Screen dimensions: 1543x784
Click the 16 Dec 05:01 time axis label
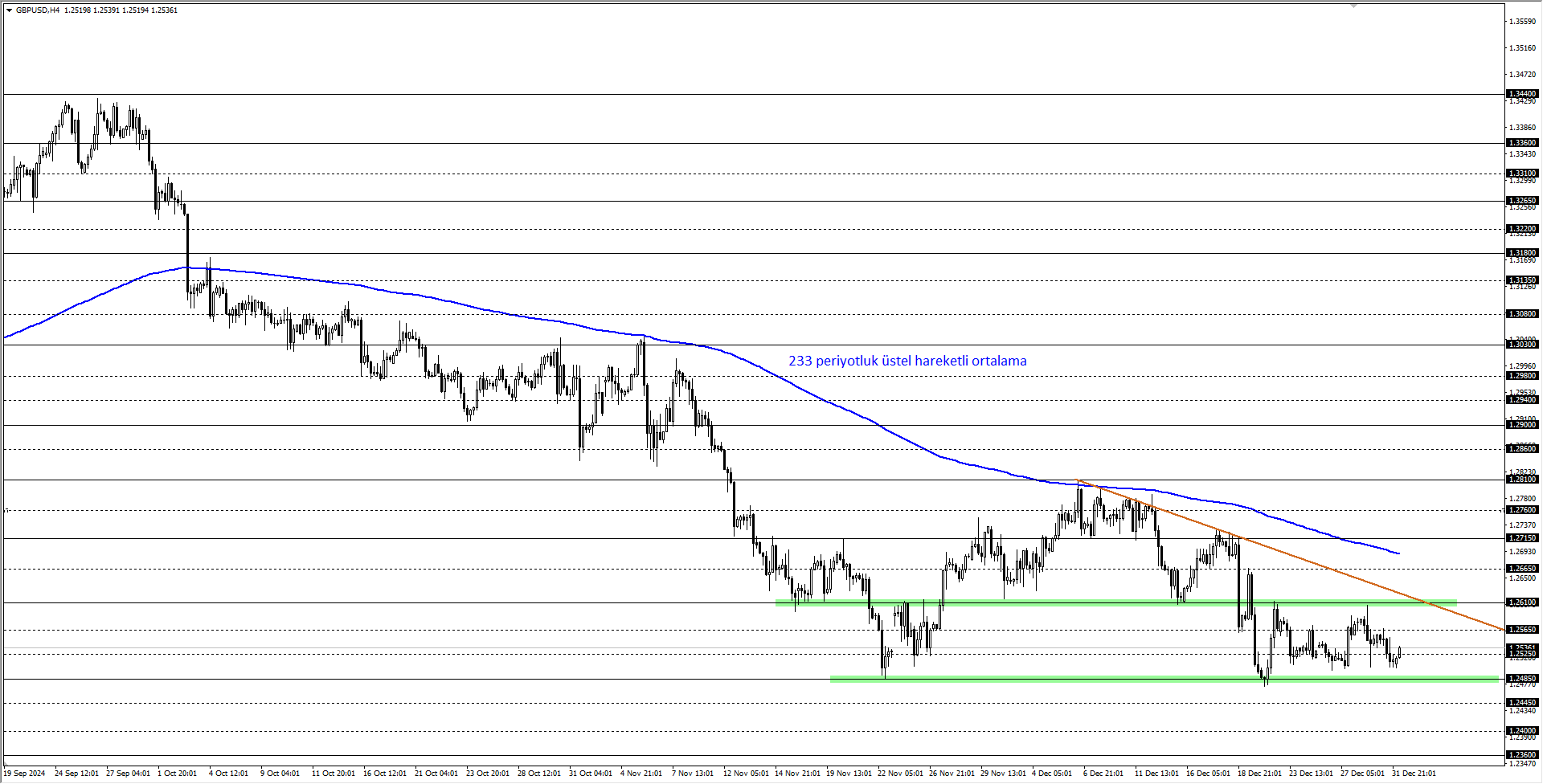(1209, 774)
